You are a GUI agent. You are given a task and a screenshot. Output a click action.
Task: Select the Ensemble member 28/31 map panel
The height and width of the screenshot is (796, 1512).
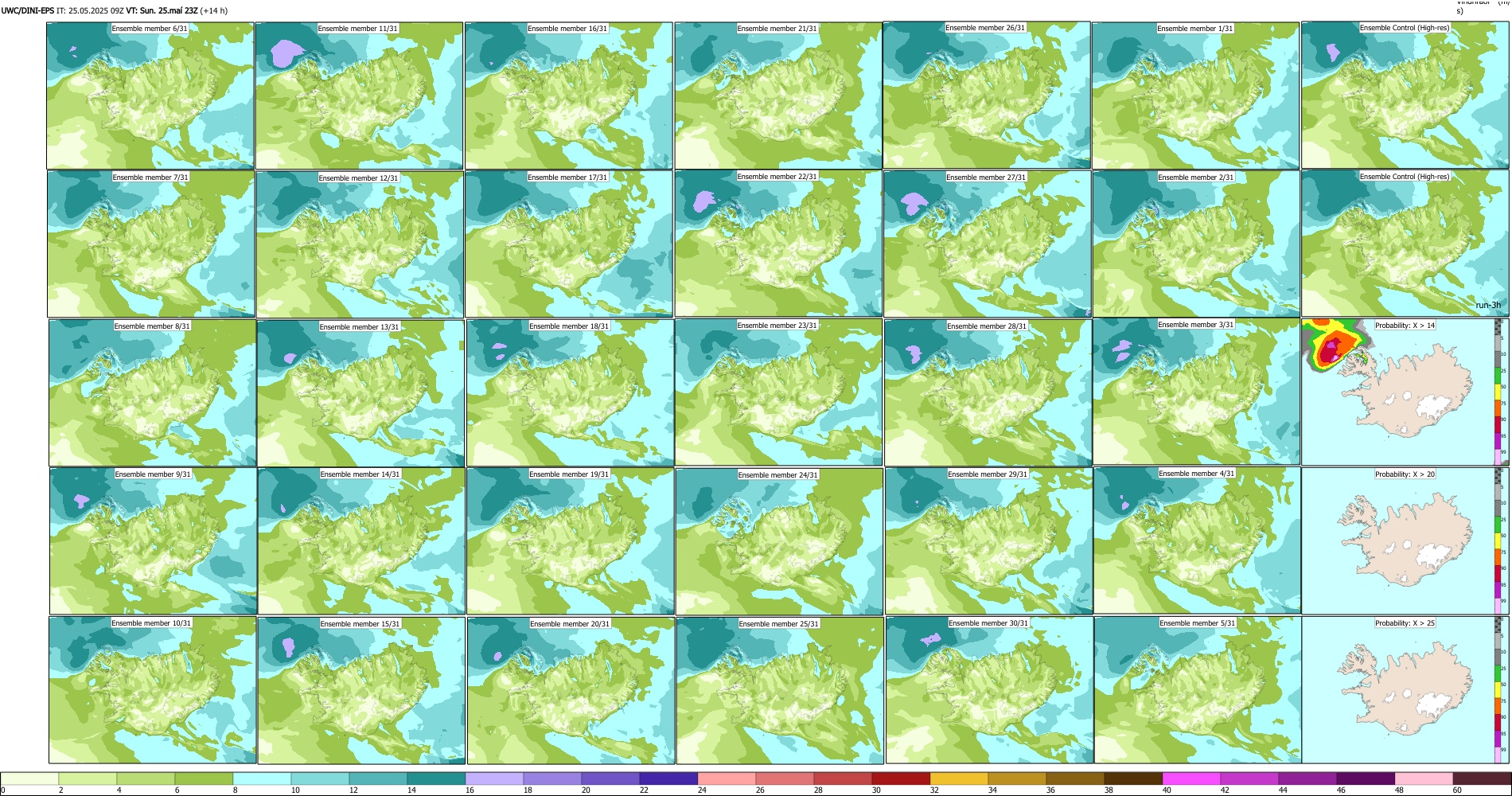pyautogui.click(x=988, y=392)
